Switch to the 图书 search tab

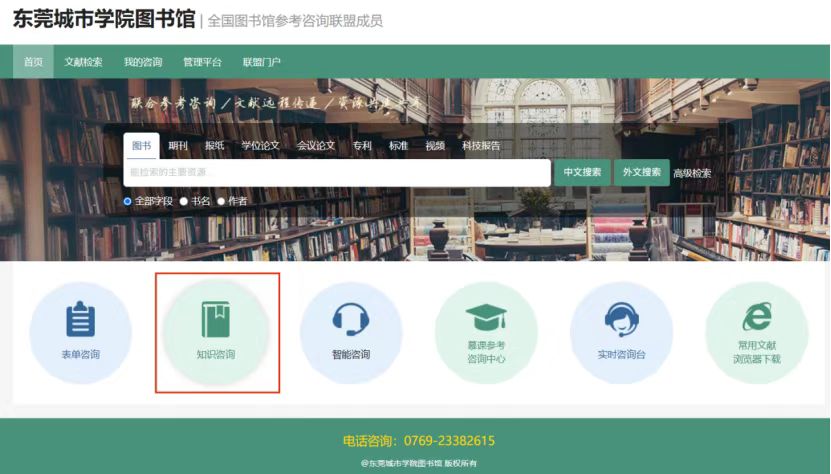pos(142,146)
